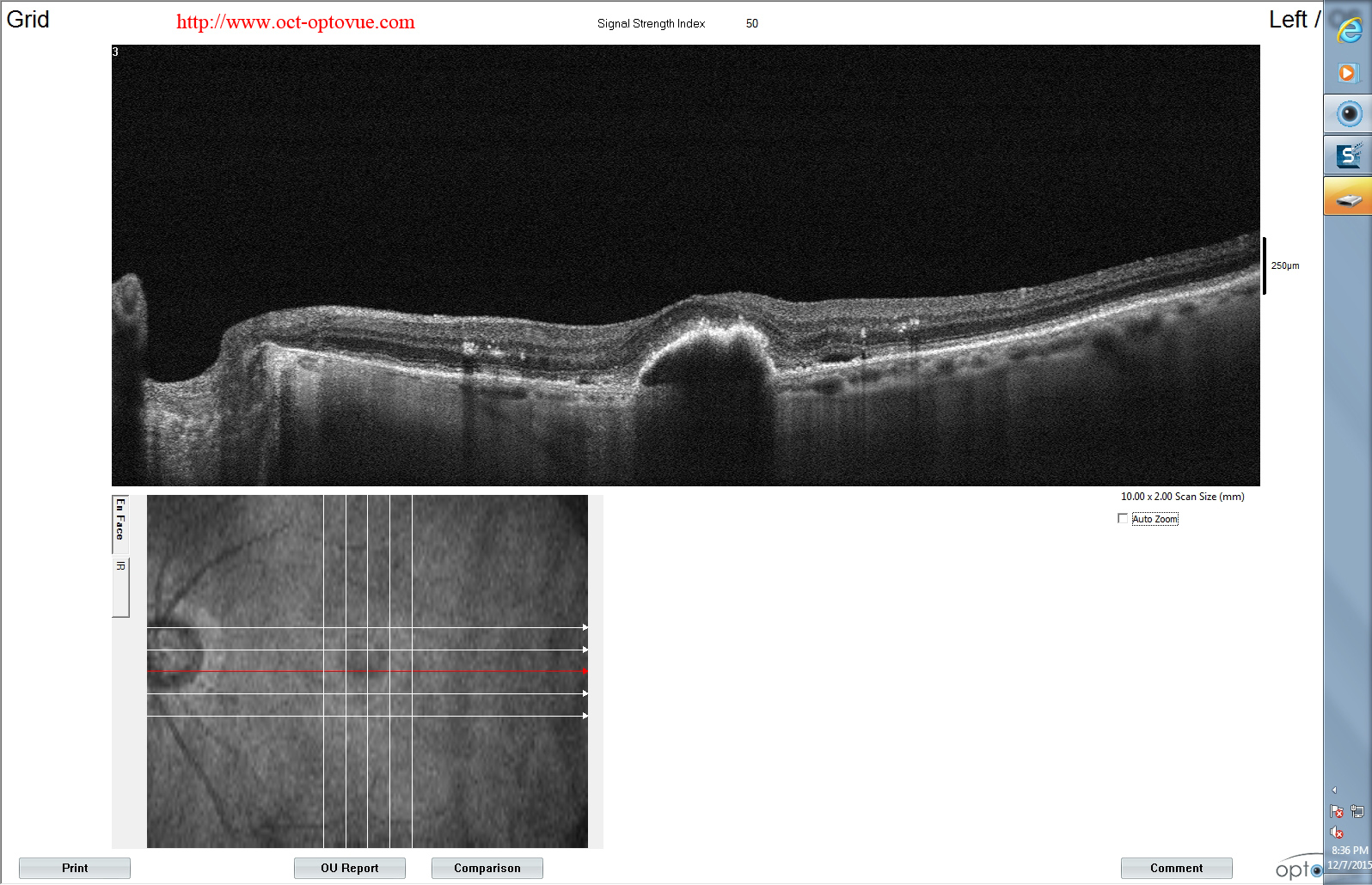This screenshot has height=885, width=1372.
Task: Show hidden tray icons arrow
Action: 1334,790
